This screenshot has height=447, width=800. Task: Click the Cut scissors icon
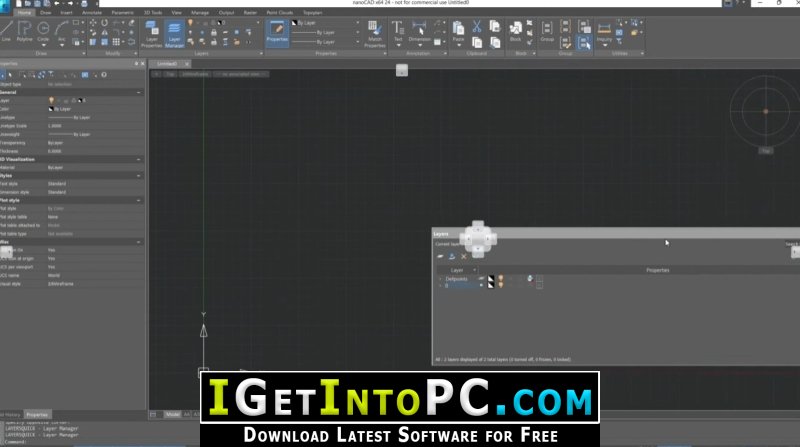pyautogui.click(x=477, y=26)
